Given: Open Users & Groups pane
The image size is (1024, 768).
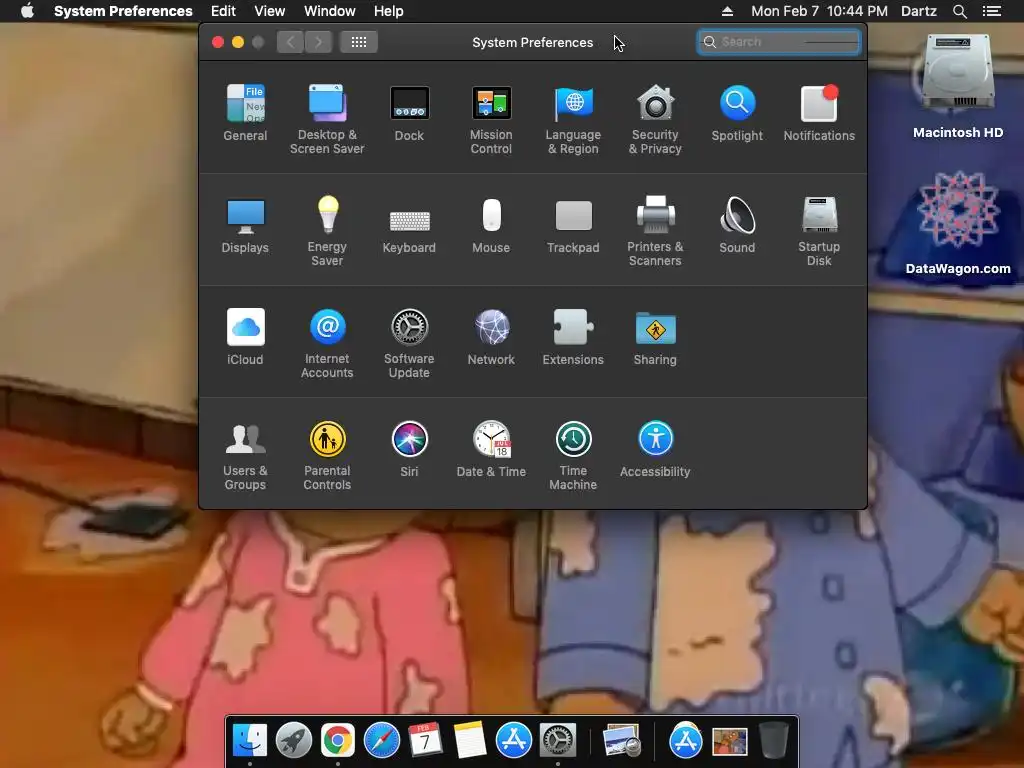Looking at the screenshot, I should 245,456.
